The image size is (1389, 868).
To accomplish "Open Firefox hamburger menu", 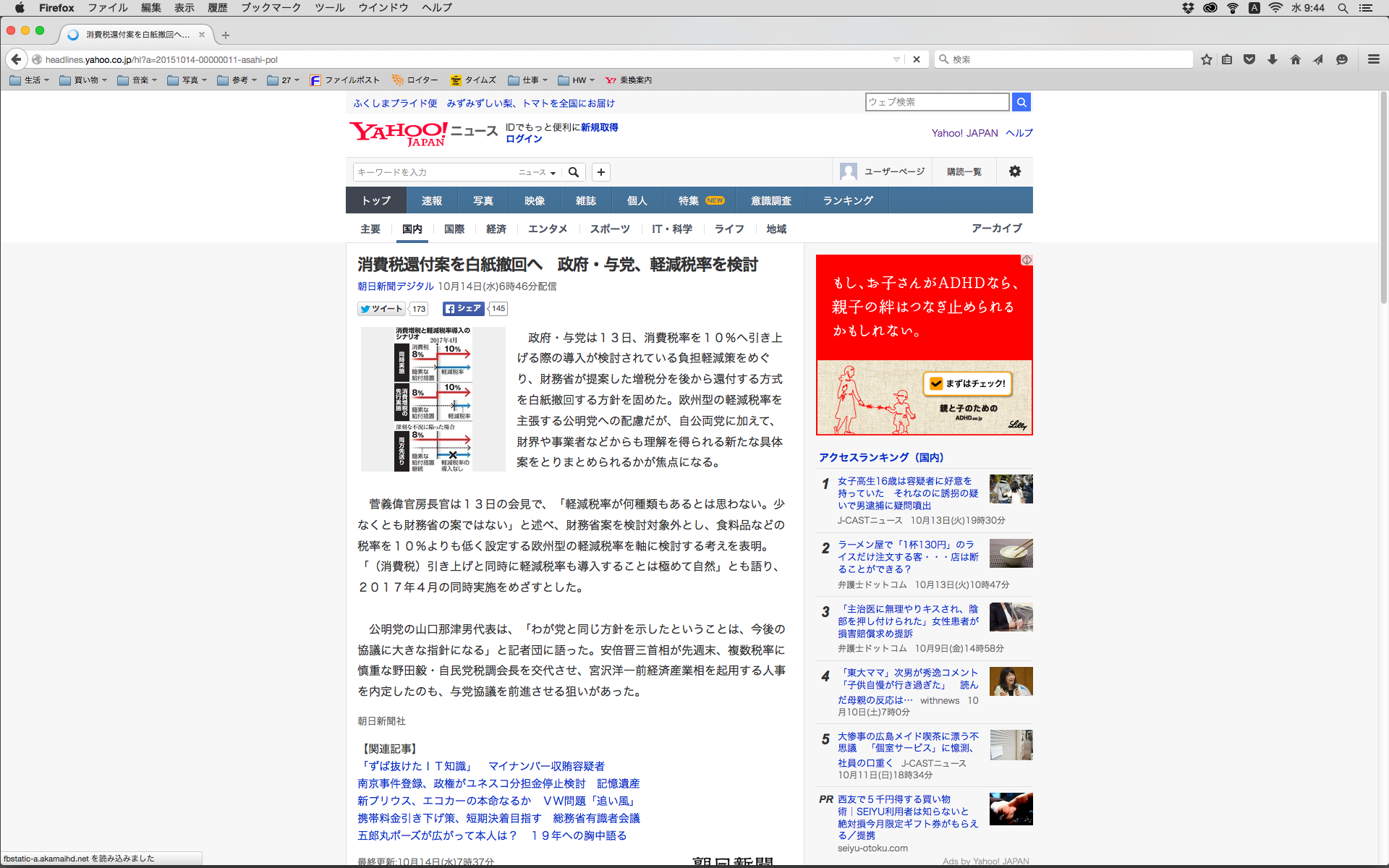I will [1373, 59].
